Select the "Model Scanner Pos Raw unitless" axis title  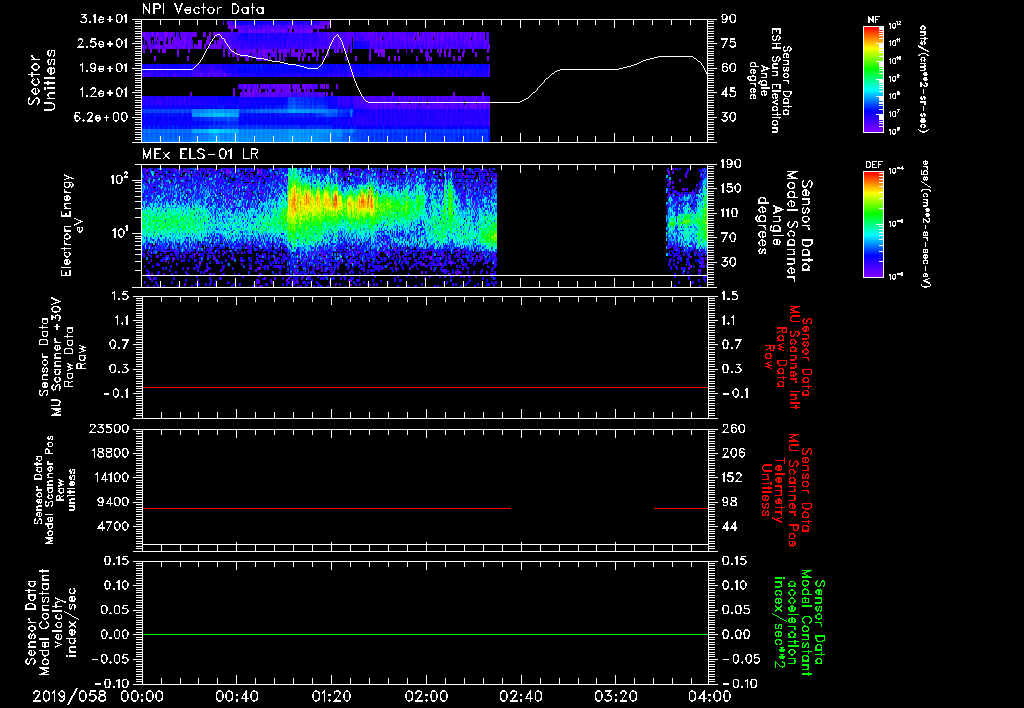click(56, 490)
